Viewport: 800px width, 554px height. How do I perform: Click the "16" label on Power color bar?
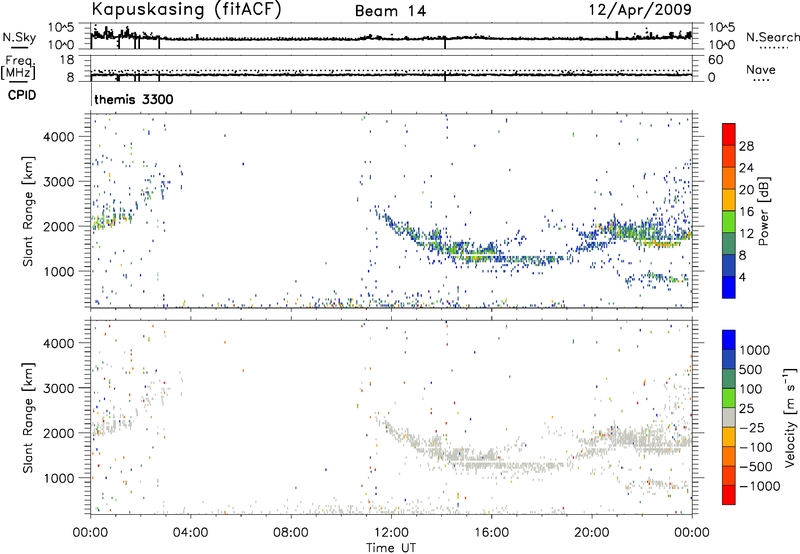click(x=746, y=212)
